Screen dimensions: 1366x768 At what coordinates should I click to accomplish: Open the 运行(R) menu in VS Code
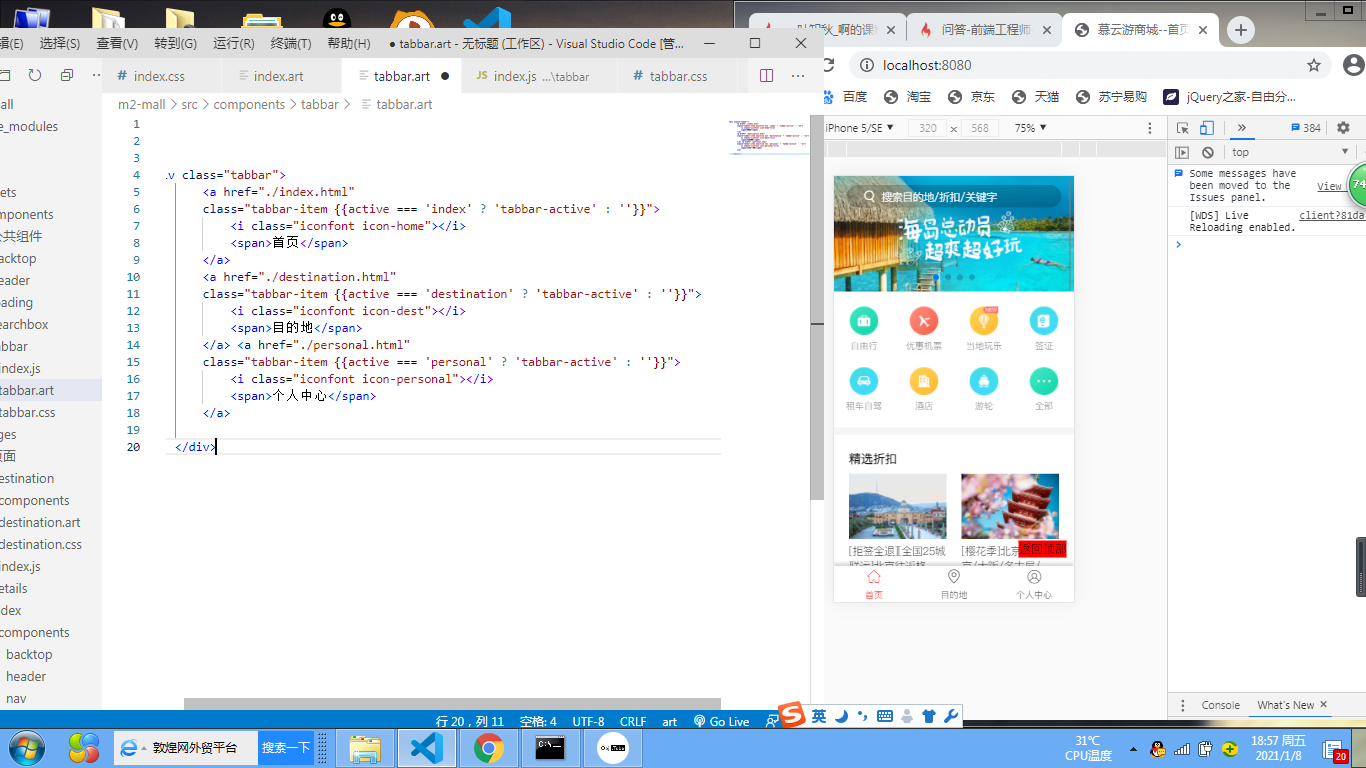233,43
